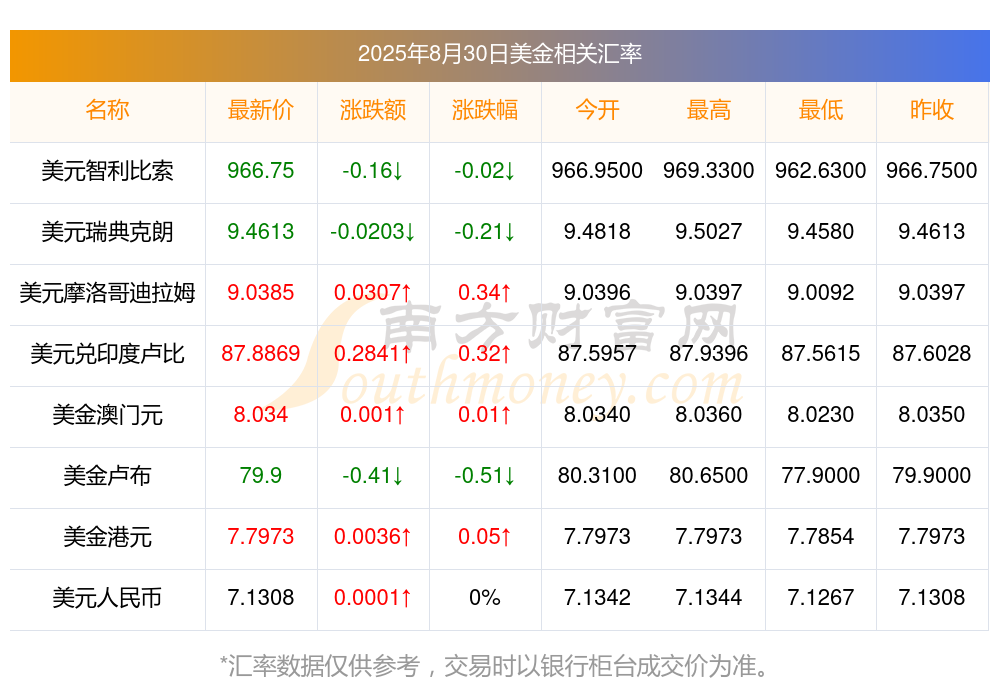Image resolution: width=1000 pixels, height=698 pixels.
Task: Click opening price 80.3100
Action: pyautogui.click(x=597, y=475)
